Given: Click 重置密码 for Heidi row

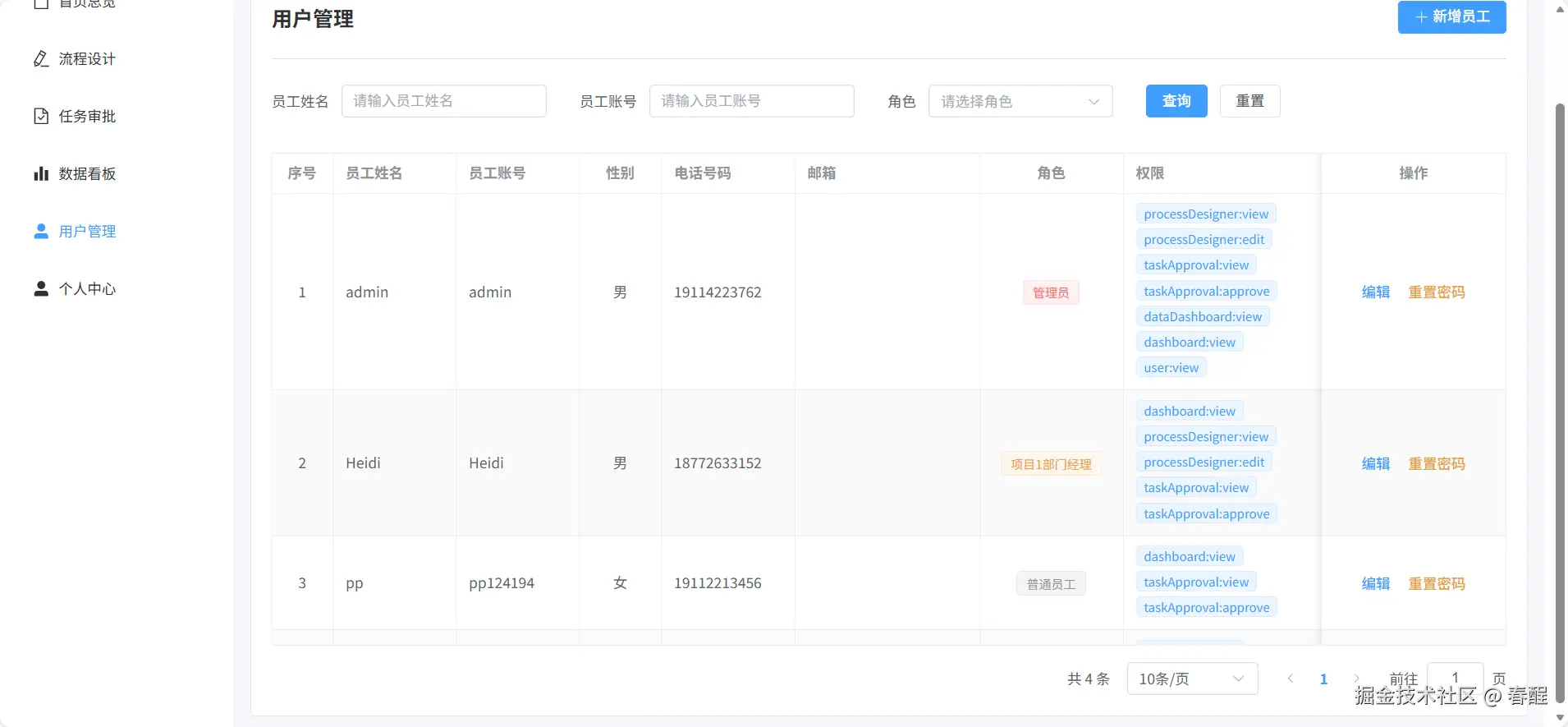Looking at the screenshot, I should coord(1436,464).
